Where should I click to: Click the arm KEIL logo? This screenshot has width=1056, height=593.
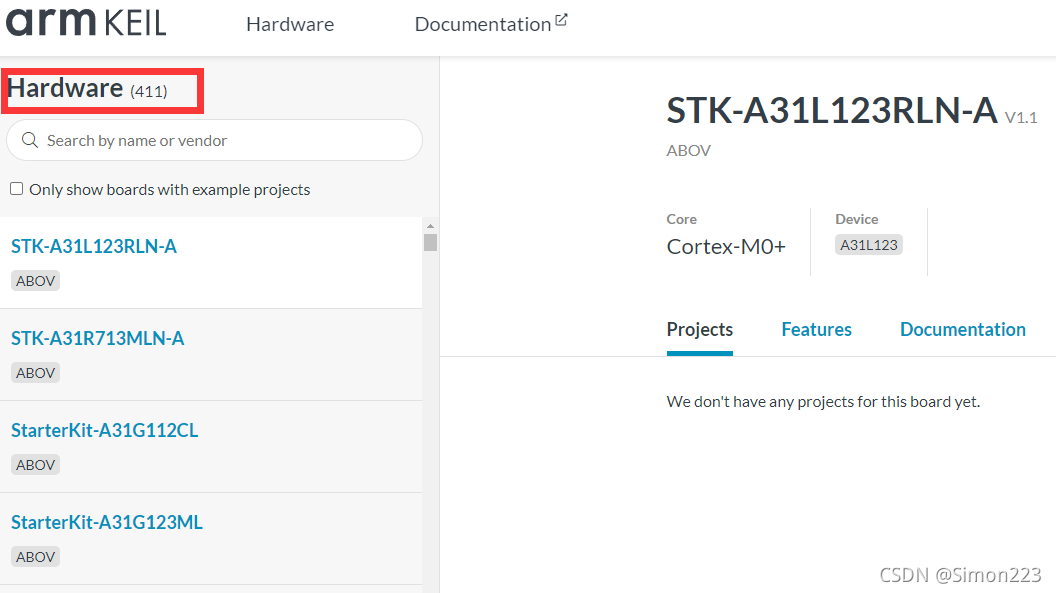[86, 23]
